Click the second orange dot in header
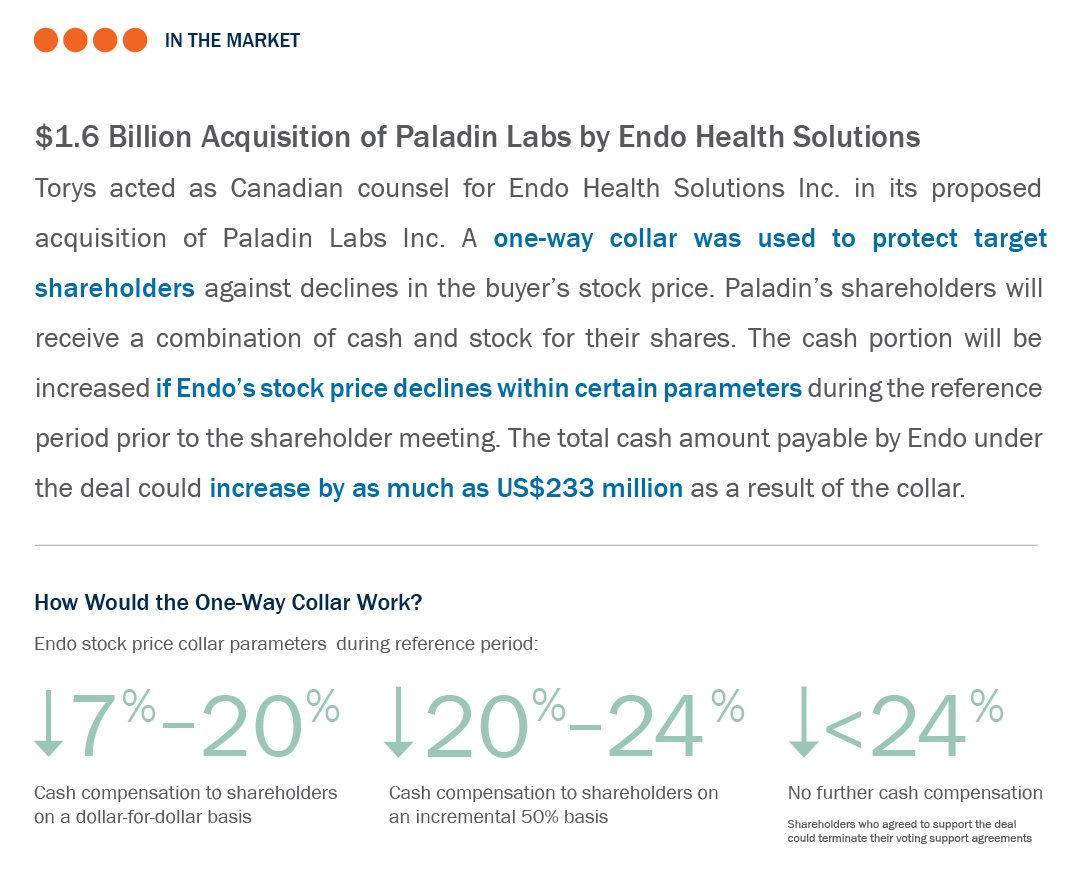Image resolution: width=1076 pixels, height=870 pixels. point(75,40)
